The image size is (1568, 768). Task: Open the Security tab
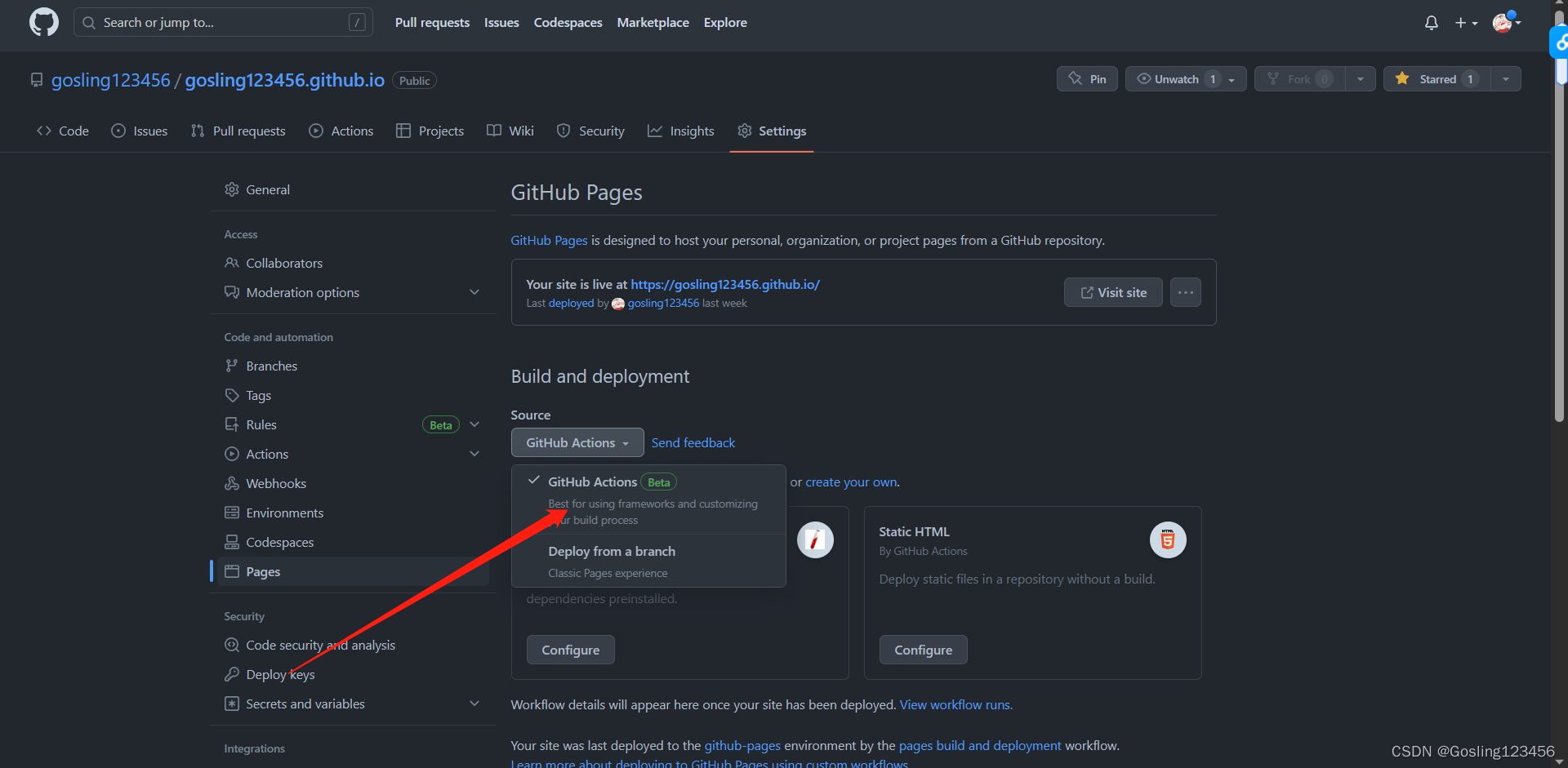point(590,131)
